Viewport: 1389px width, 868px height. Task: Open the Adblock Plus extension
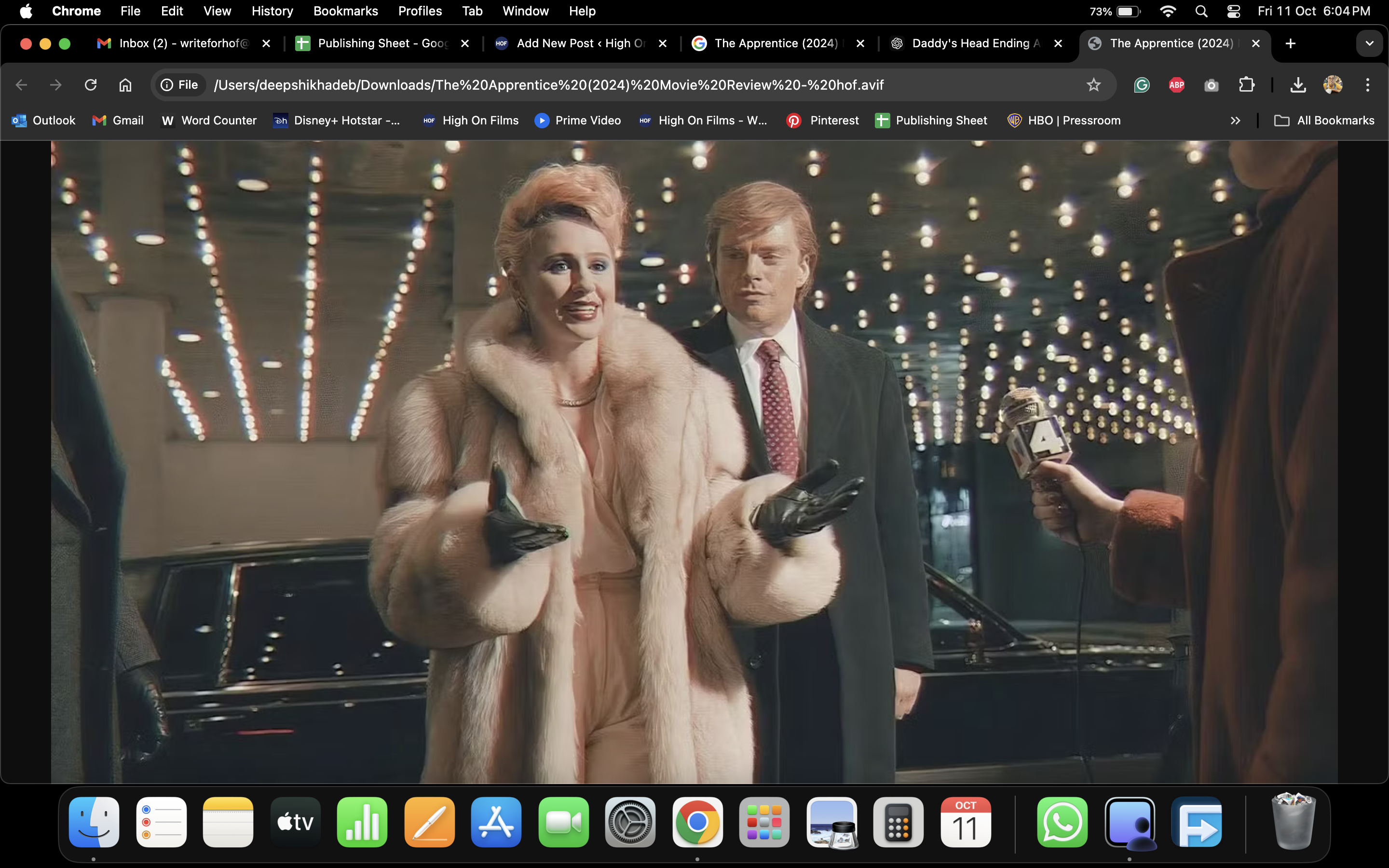[1177, 85]
